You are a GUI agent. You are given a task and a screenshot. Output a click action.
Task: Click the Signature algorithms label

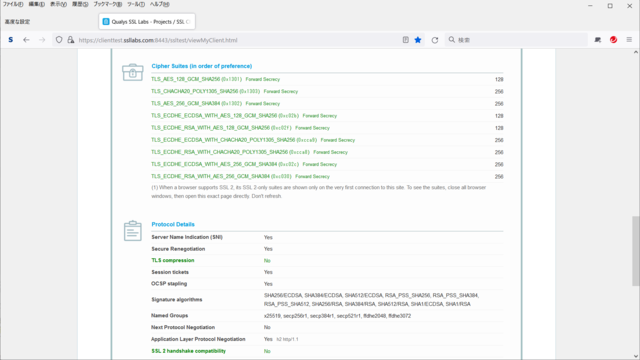pyautogui.click(x=177, y=300)
